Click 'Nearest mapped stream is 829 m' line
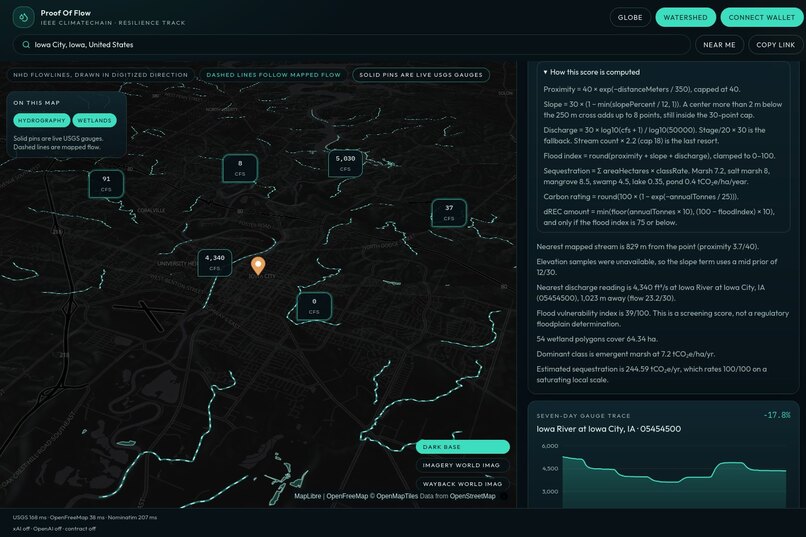The image size is (806, 537). (647, 247)
